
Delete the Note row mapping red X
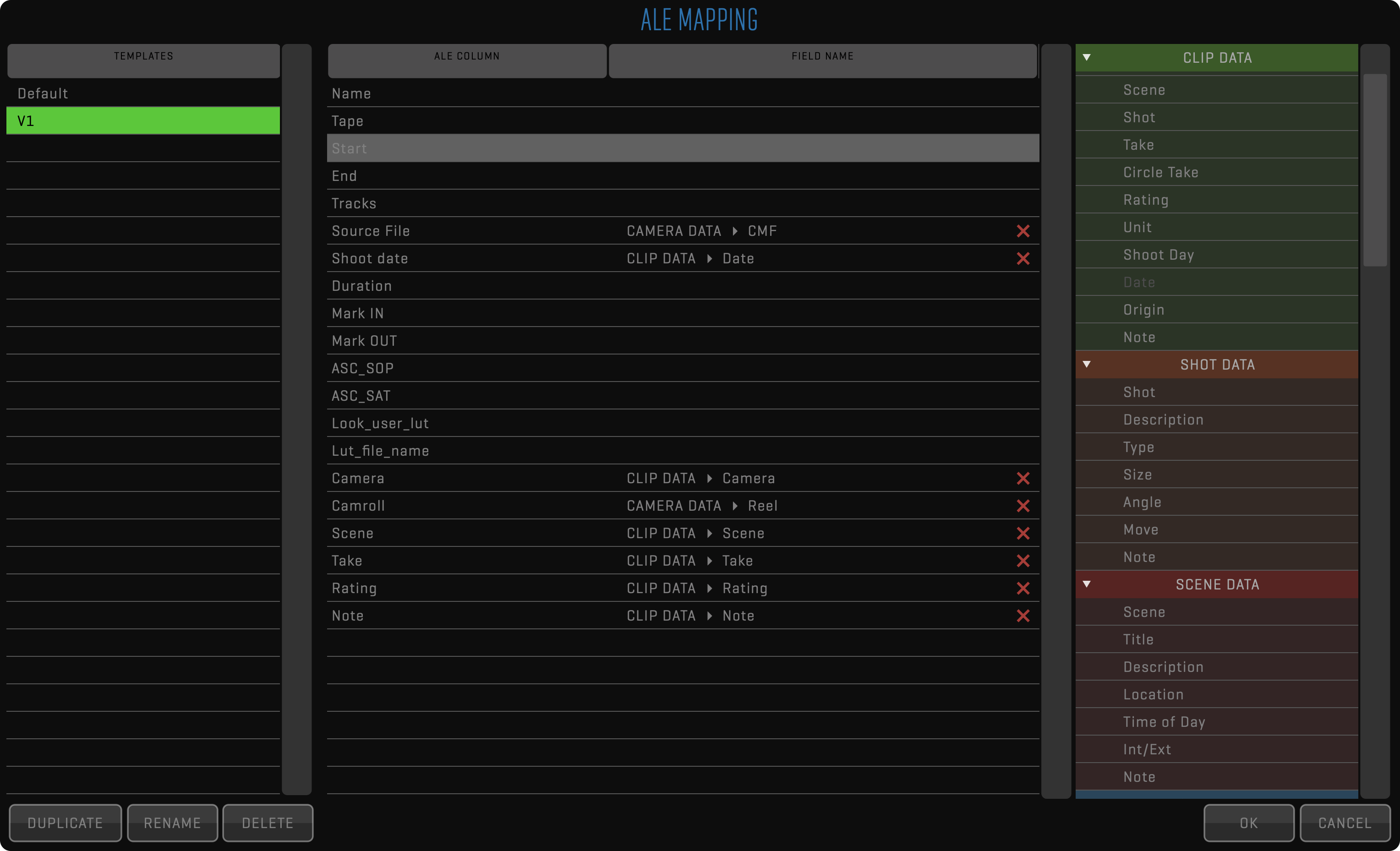click(1023, 616)
